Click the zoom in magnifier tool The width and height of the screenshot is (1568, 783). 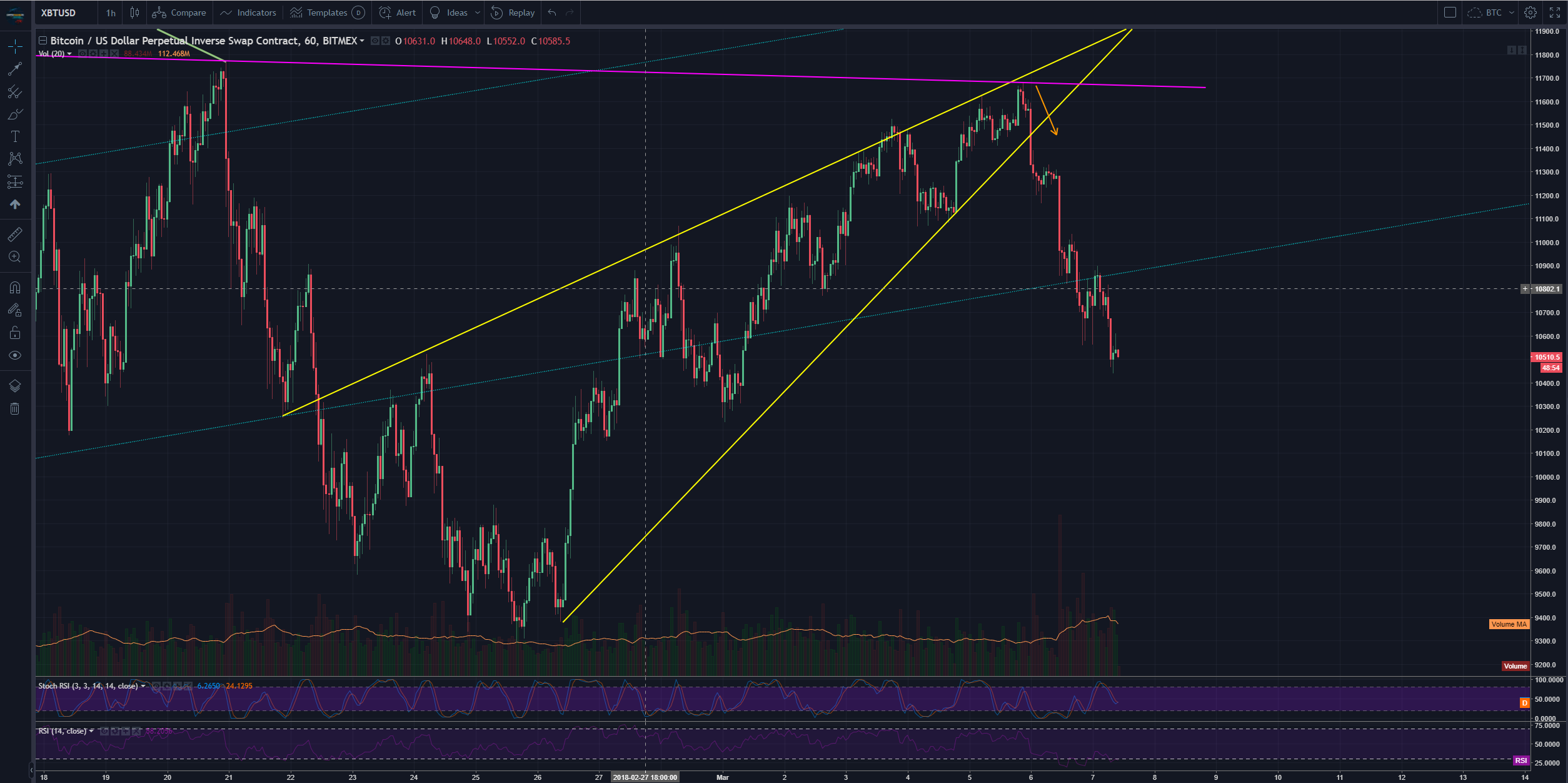point(15,257)
